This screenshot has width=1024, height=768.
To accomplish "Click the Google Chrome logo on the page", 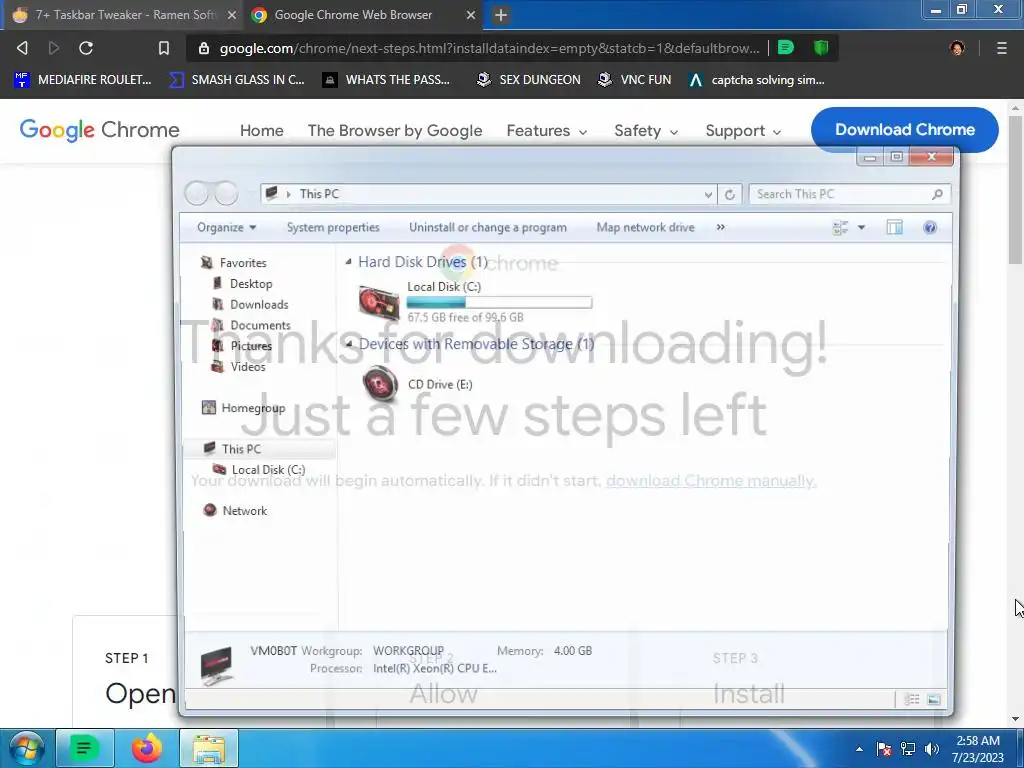I will click(x=99, y=130).
